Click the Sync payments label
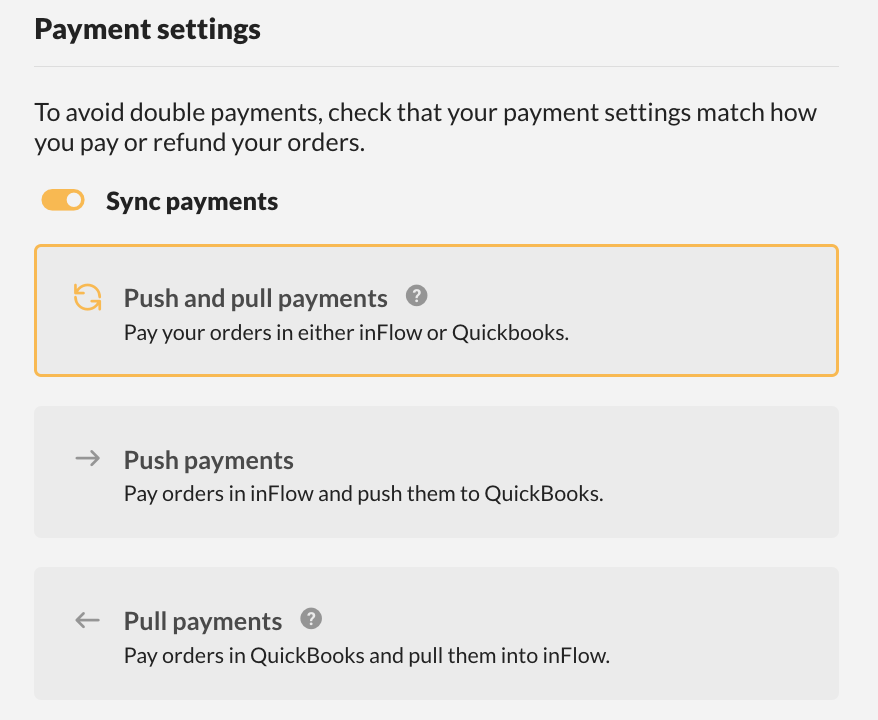The width and height of the screenshot is (878, 720). (192, 200)
